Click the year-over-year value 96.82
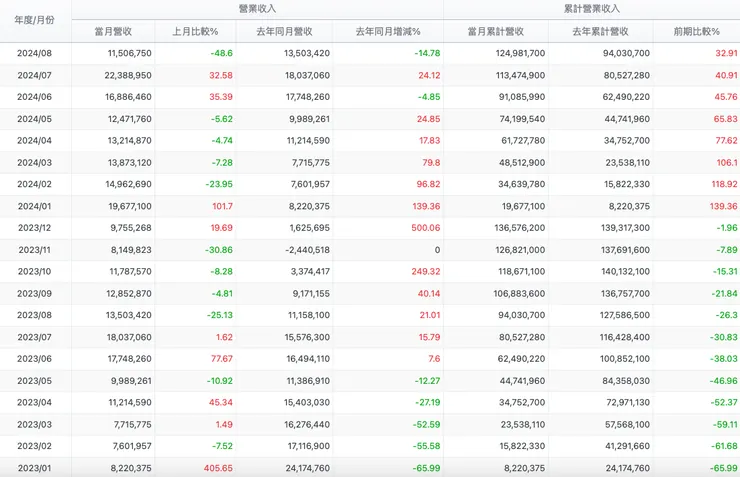Image resolution: width=740 pixels, height=477 pixels. pos(429,184)
